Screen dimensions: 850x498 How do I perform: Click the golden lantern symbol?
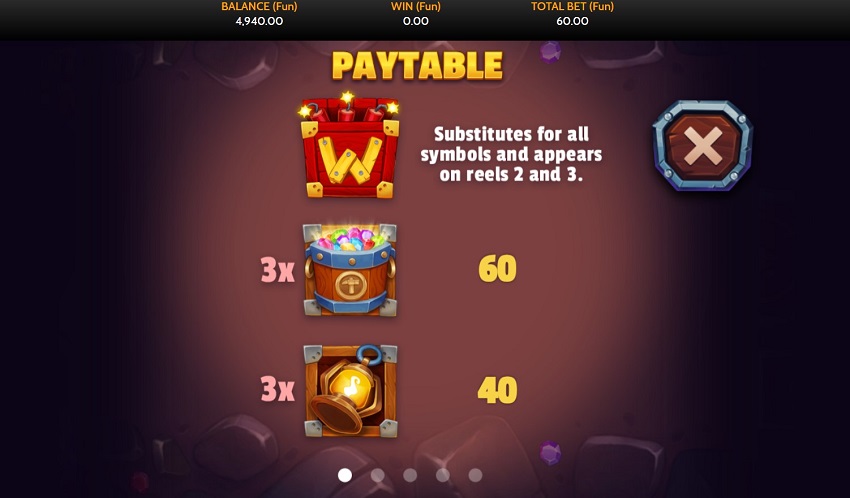click(351, 390)
